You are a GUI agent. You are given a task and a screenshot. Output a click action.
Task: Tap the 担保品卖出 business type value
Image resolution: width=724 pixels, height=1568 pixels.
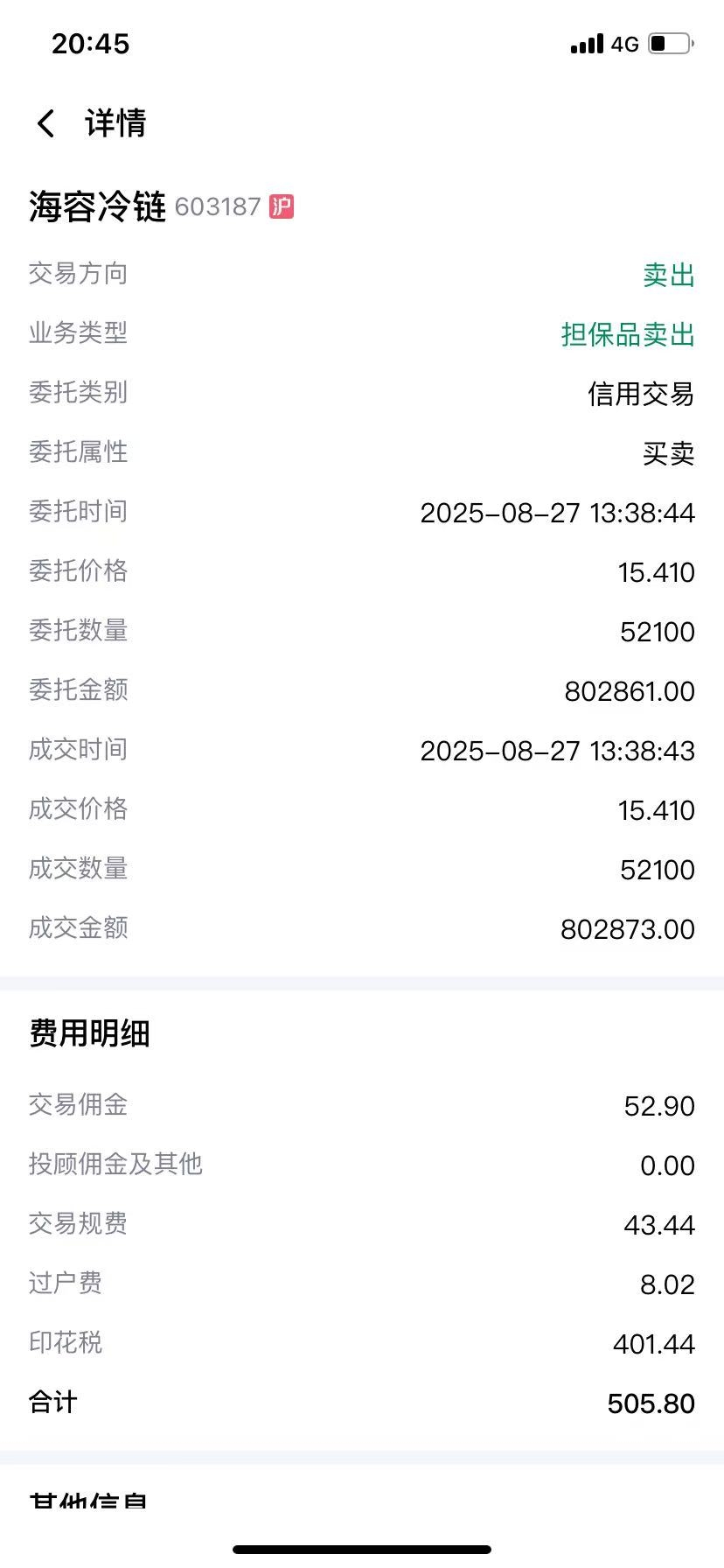628,334
